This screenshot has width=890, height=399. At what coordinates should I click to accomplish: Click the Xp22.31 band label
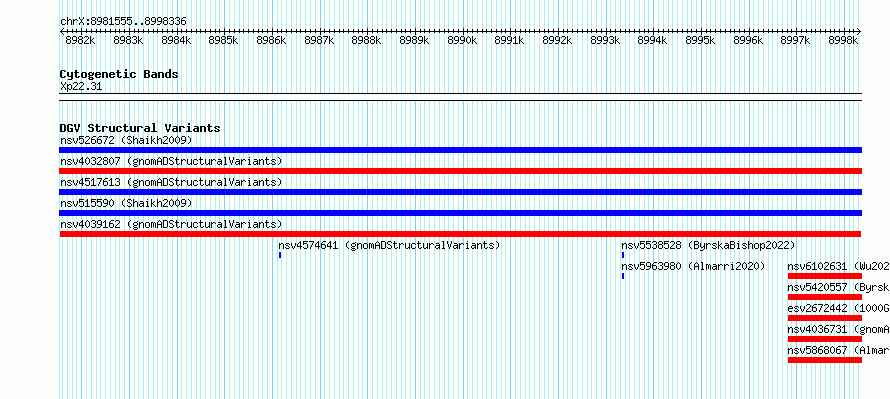(81, 87)
